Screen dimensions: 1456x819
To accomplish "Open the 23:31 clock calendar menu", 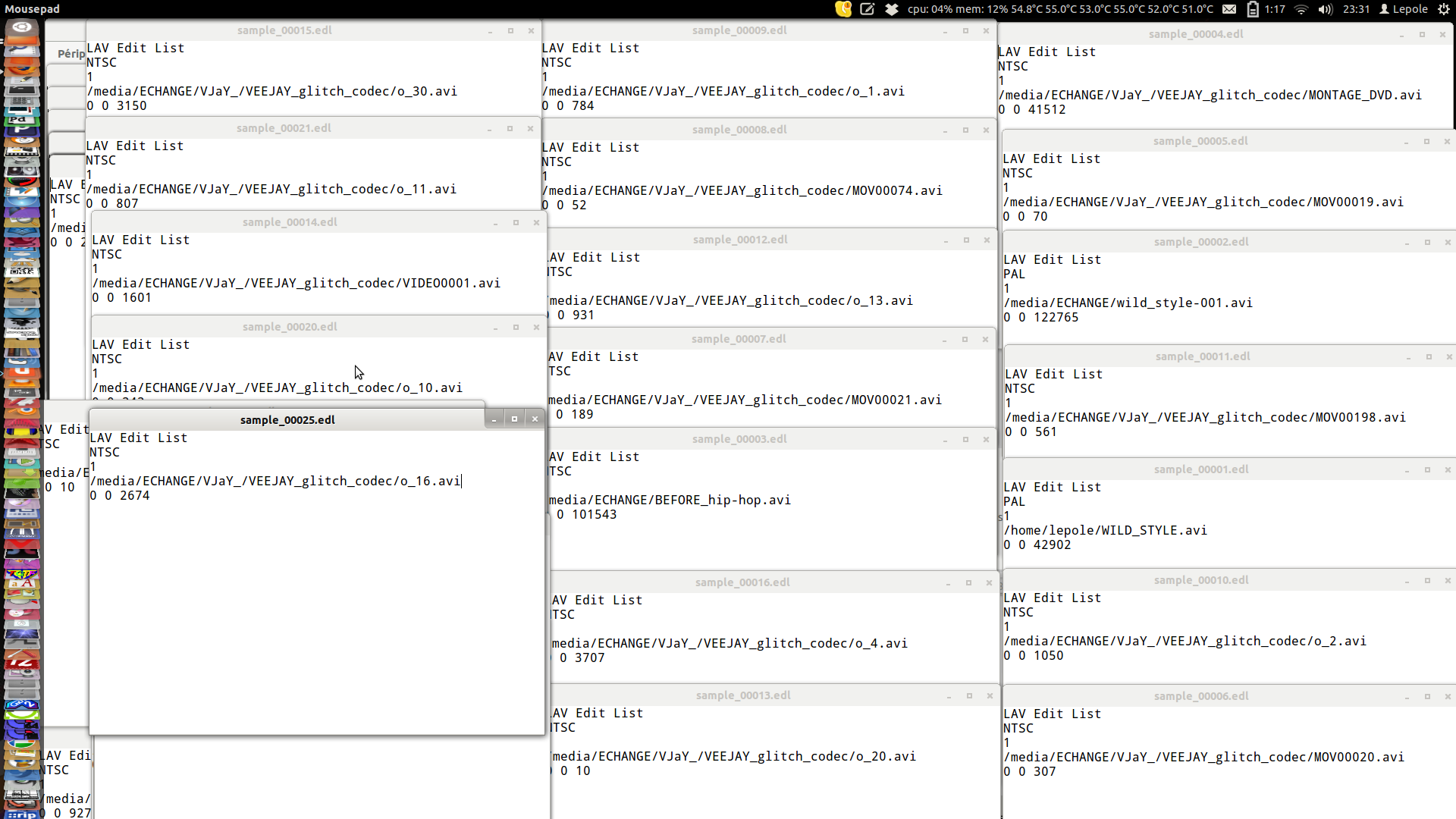I will (x=1356, y=9).
